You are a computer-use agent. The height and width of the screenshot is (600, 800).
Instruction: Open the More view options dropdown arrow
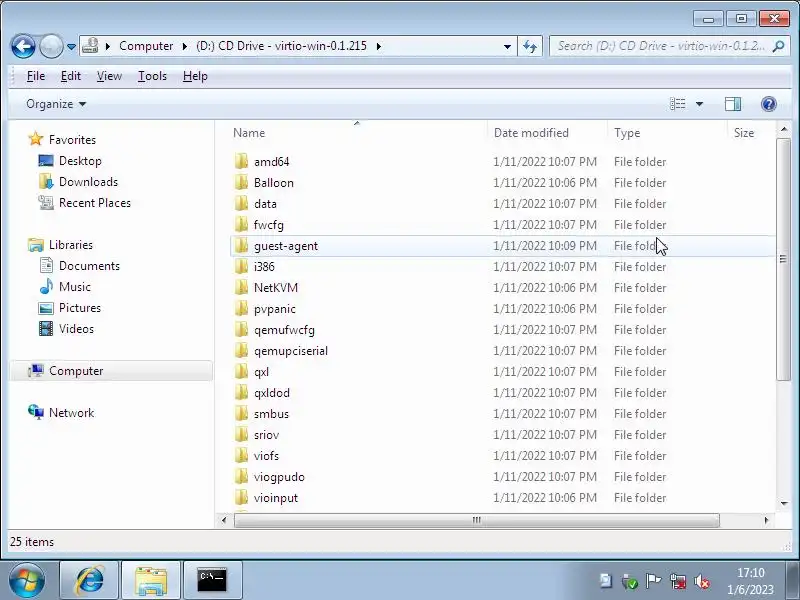[699, 104]
